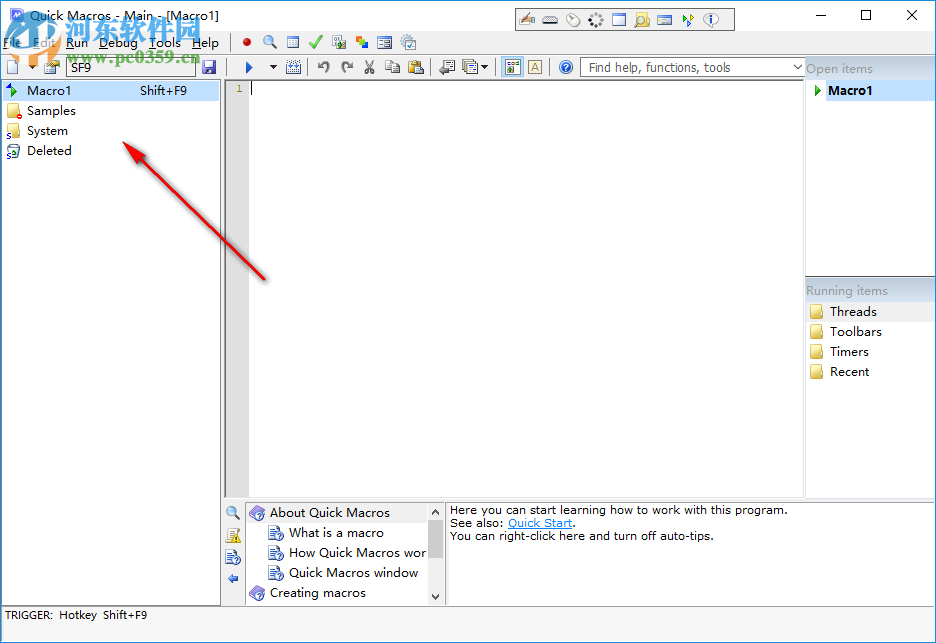Viewport: 936px width, 643px height.
Task: Click the Cut scissors icon
Action: [370, 67]
